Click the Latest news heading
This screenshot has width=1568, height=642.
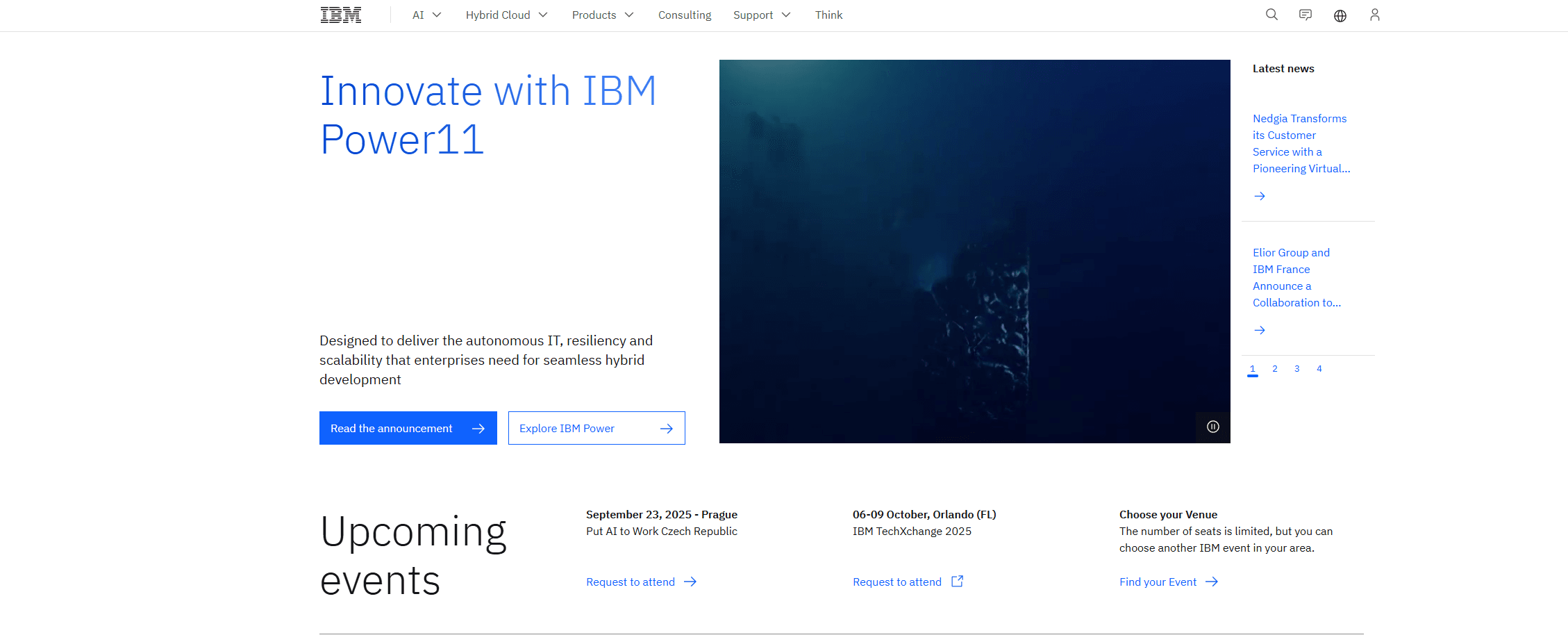pyautogui.click(x=1283, y=69)
